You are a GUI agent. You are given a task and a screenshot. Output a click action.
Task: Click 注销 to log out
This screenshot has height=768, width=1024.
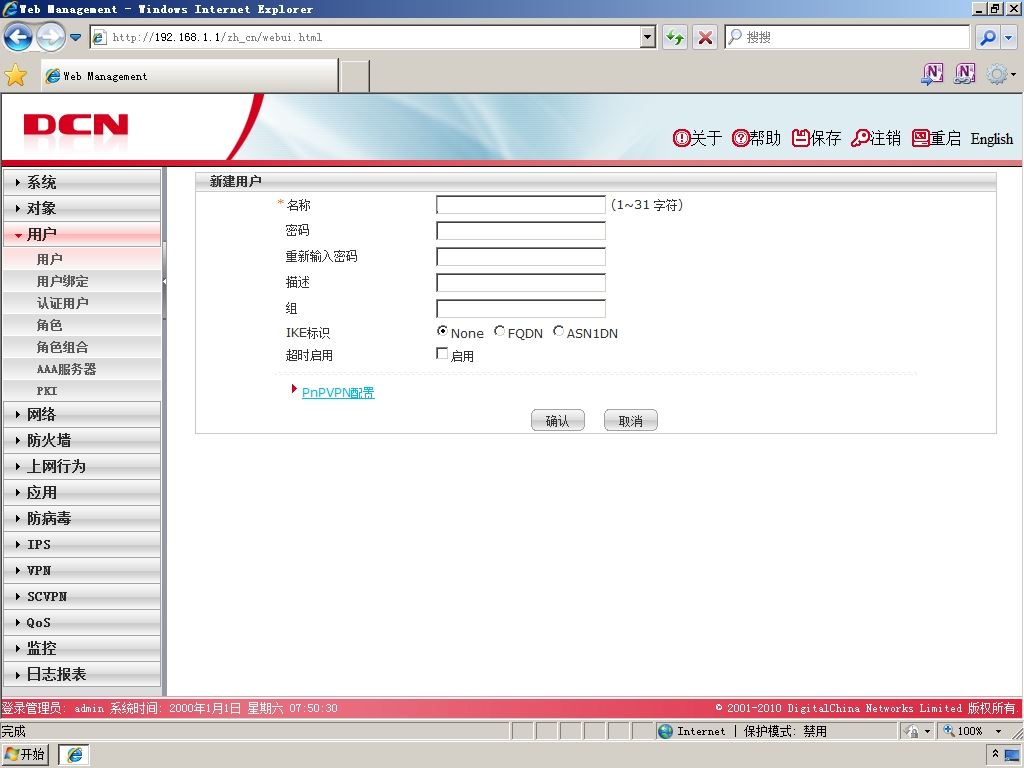pos(876,138)
